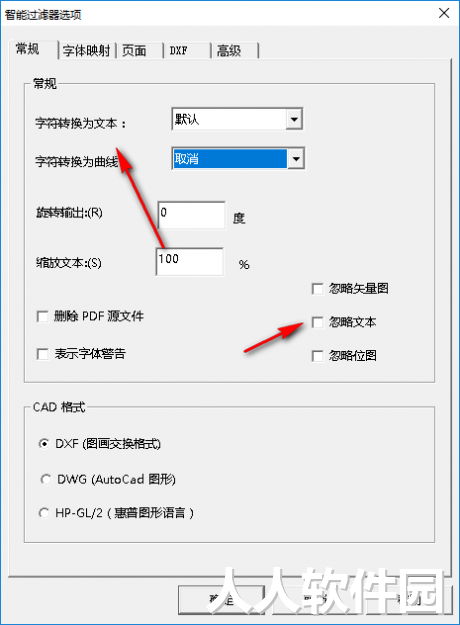Screen dimensions: 460x625
Task: Check the 忽略文本 option
Action: pos(317,322)
